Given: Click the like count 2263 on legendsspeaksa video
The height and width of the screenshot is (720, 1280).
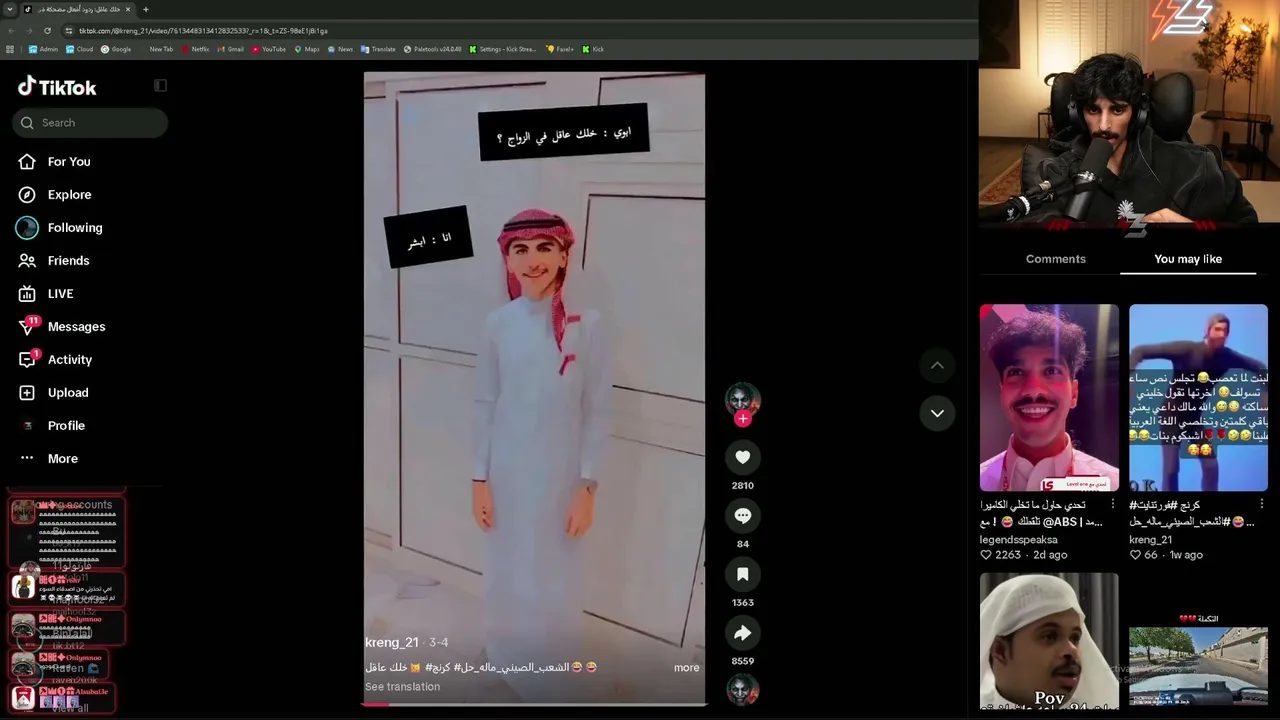Looking at the screenshot, I should point(1008,555).
